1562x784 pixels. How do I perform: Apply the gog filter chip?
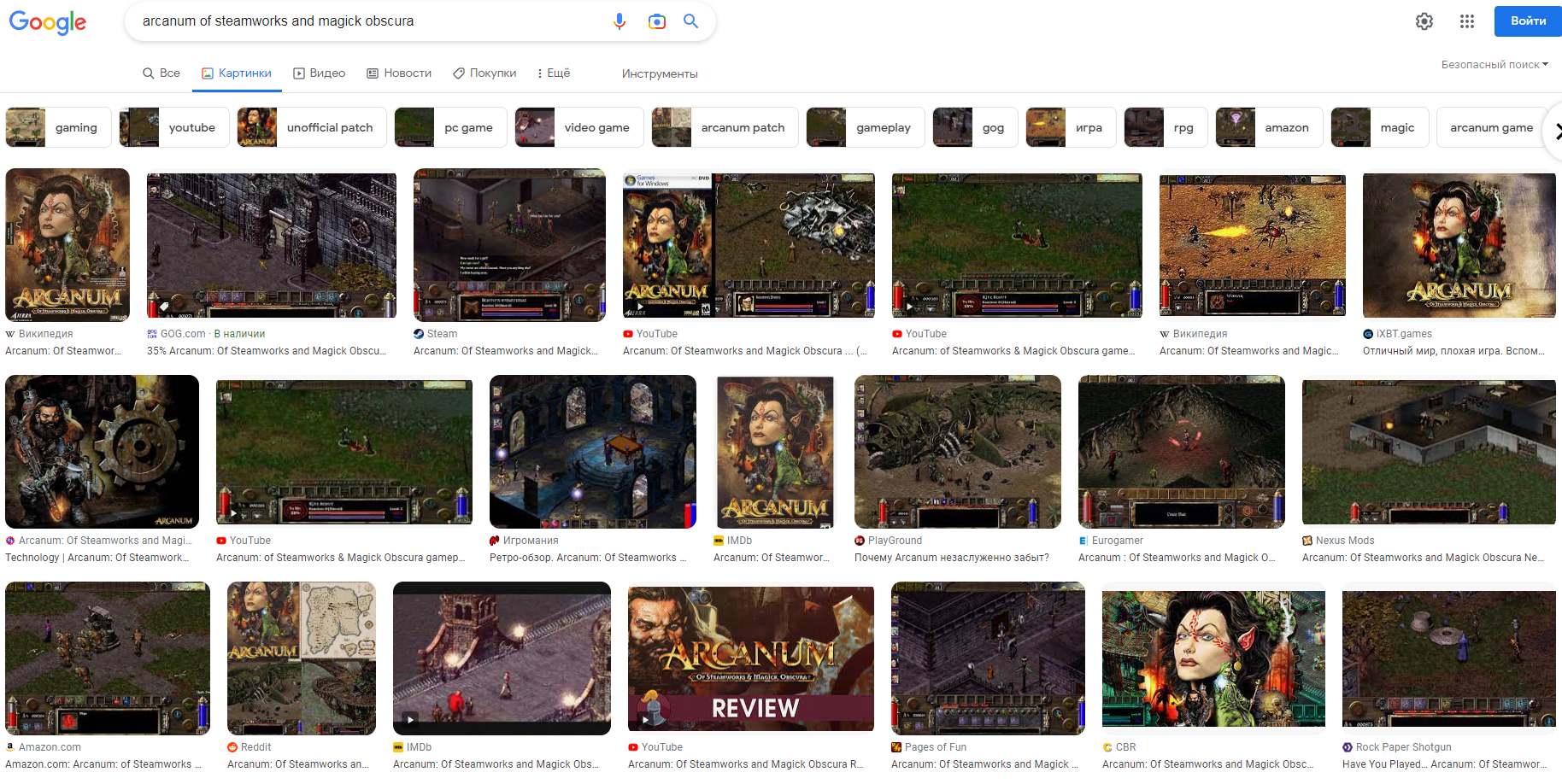click(975, 127)
